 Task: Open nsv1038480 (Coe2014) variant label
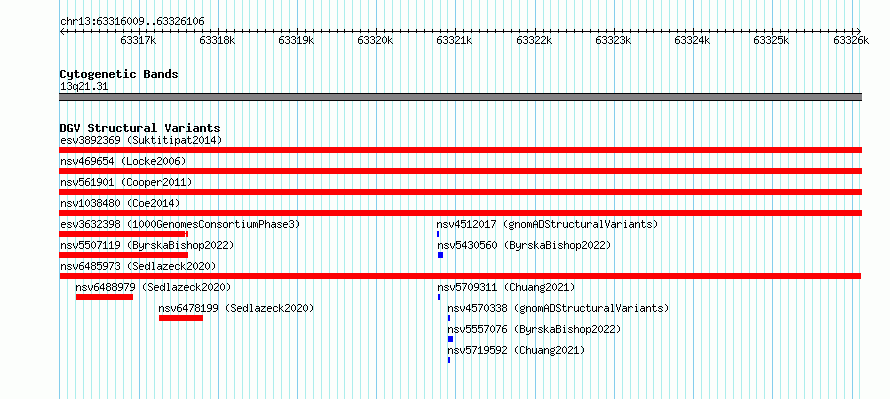pyautogui.click(x=120, y=203)
